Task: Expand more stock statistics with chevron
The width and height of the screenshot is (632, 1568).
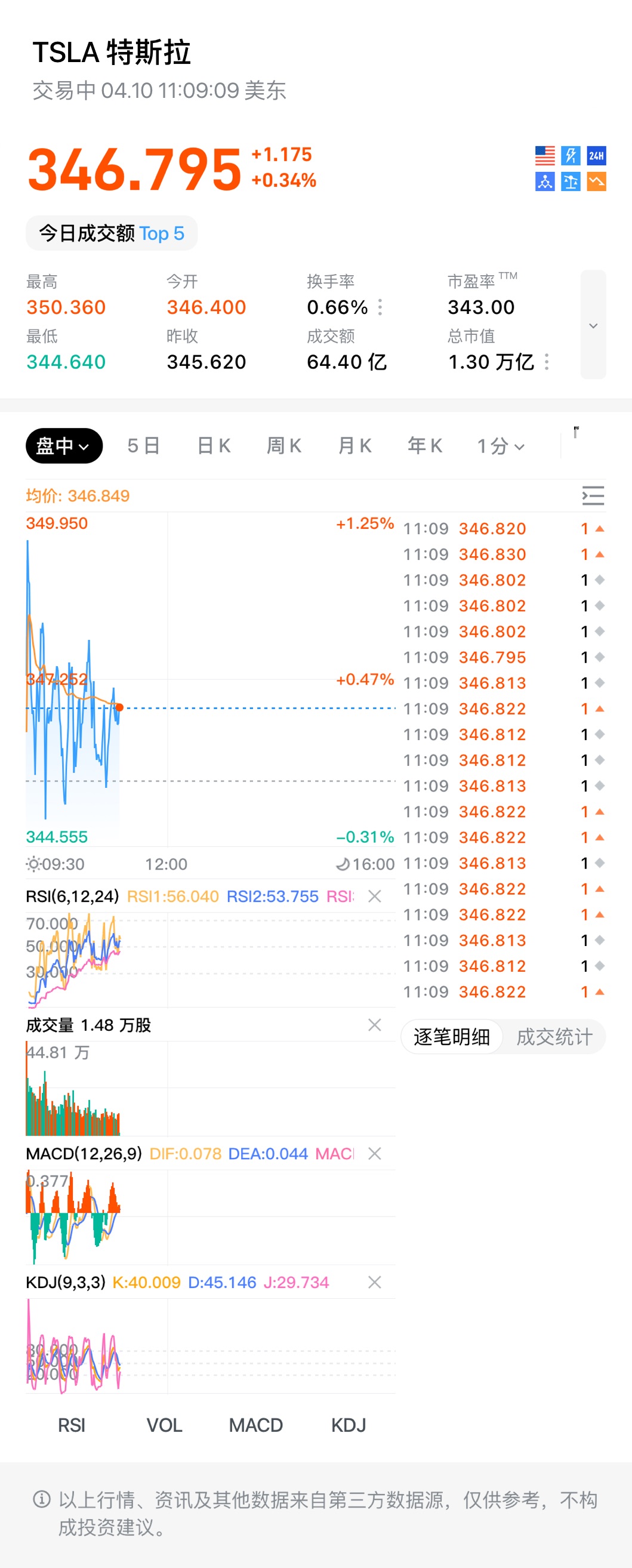Action: (593, 325)
